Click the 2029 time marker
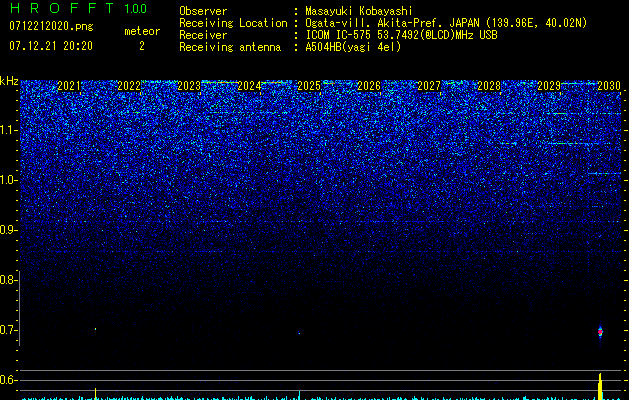The image size is (629, 400). coord(549,86)
